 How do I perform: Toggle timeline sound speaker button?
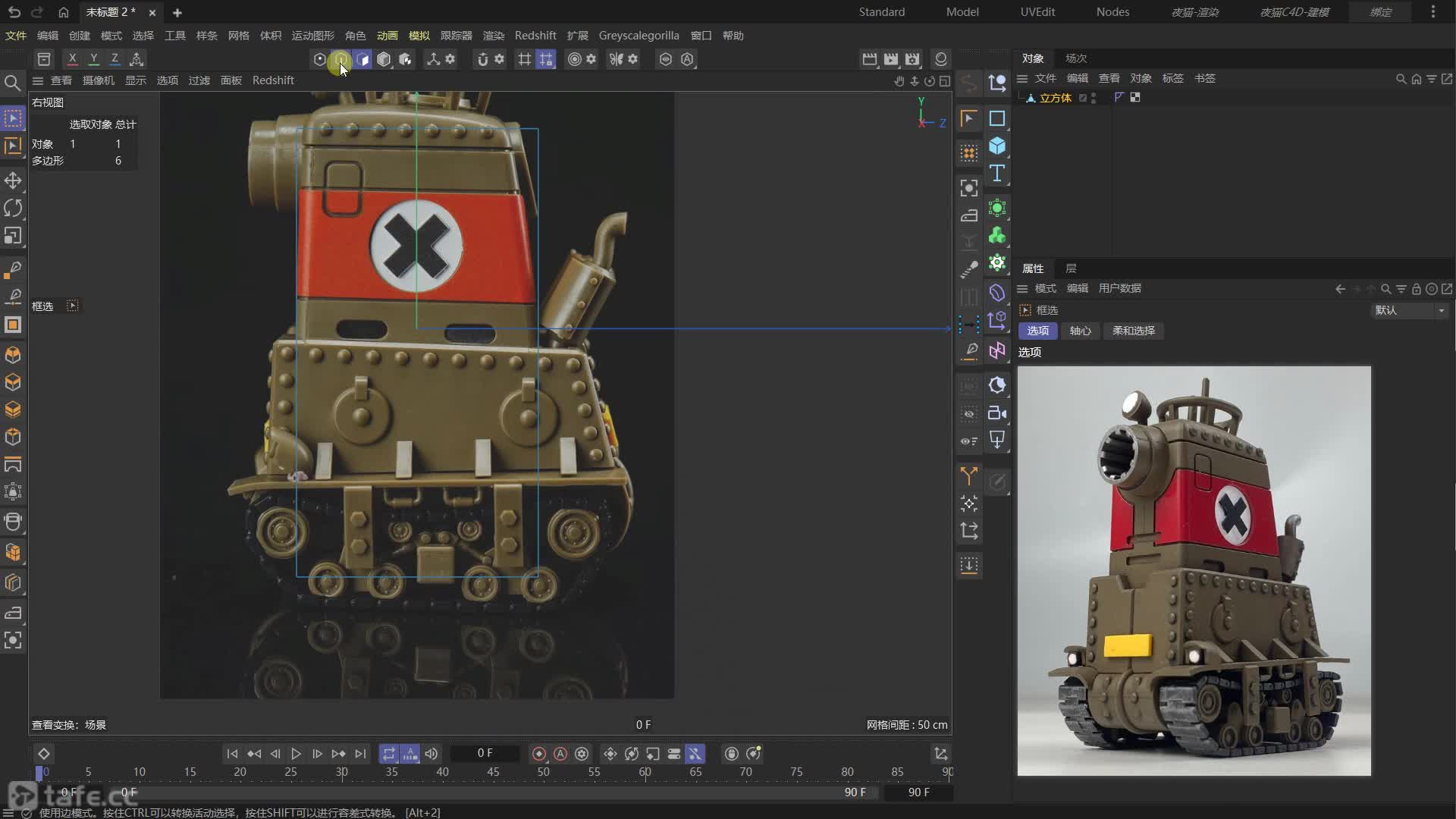pos(431,754)
